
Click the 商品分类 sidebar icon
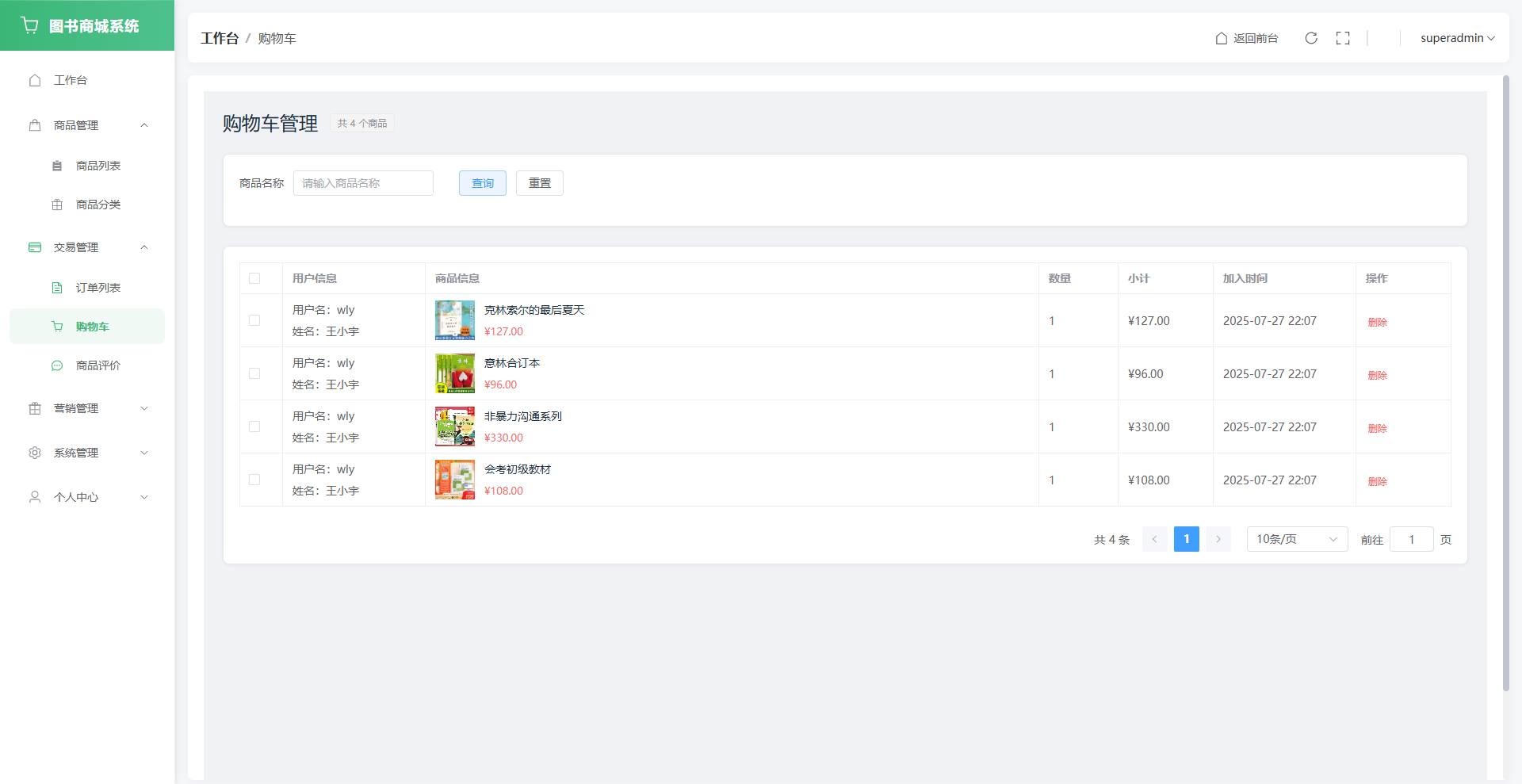(x=57, y=205)
